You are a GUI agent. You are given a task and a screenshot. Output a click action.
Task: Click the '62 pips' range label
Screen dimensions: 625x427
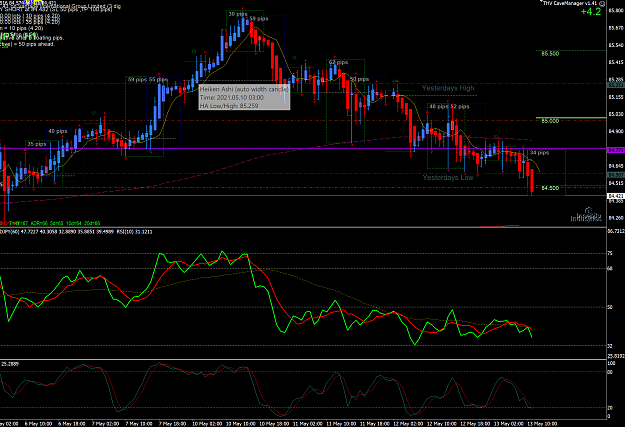coord(338,62)
